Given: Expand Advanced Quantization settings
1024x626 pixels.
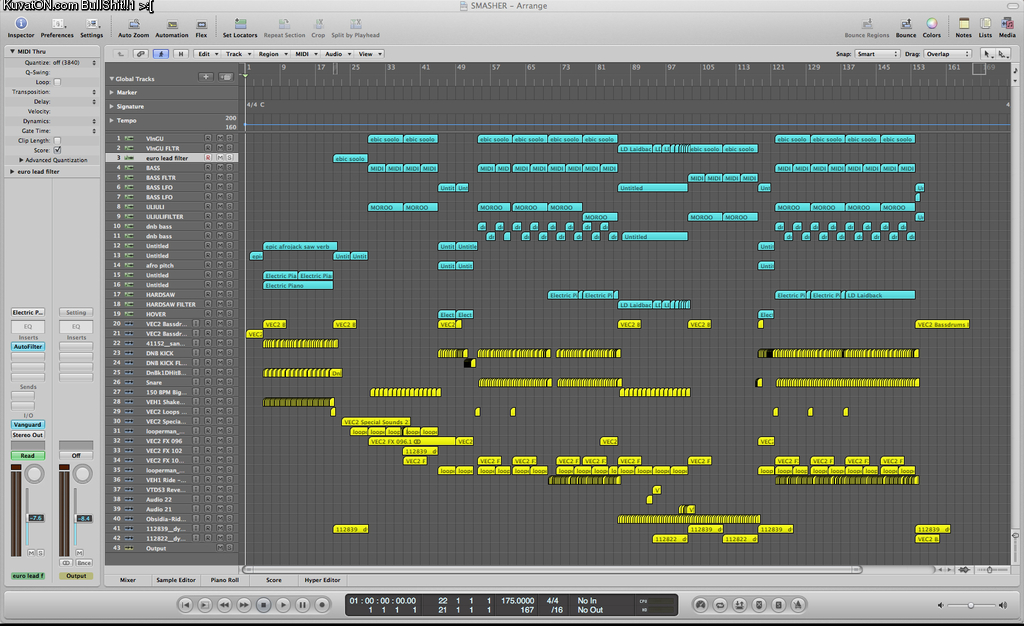Looking at the screenshot, I should click(x=21, y=160).
